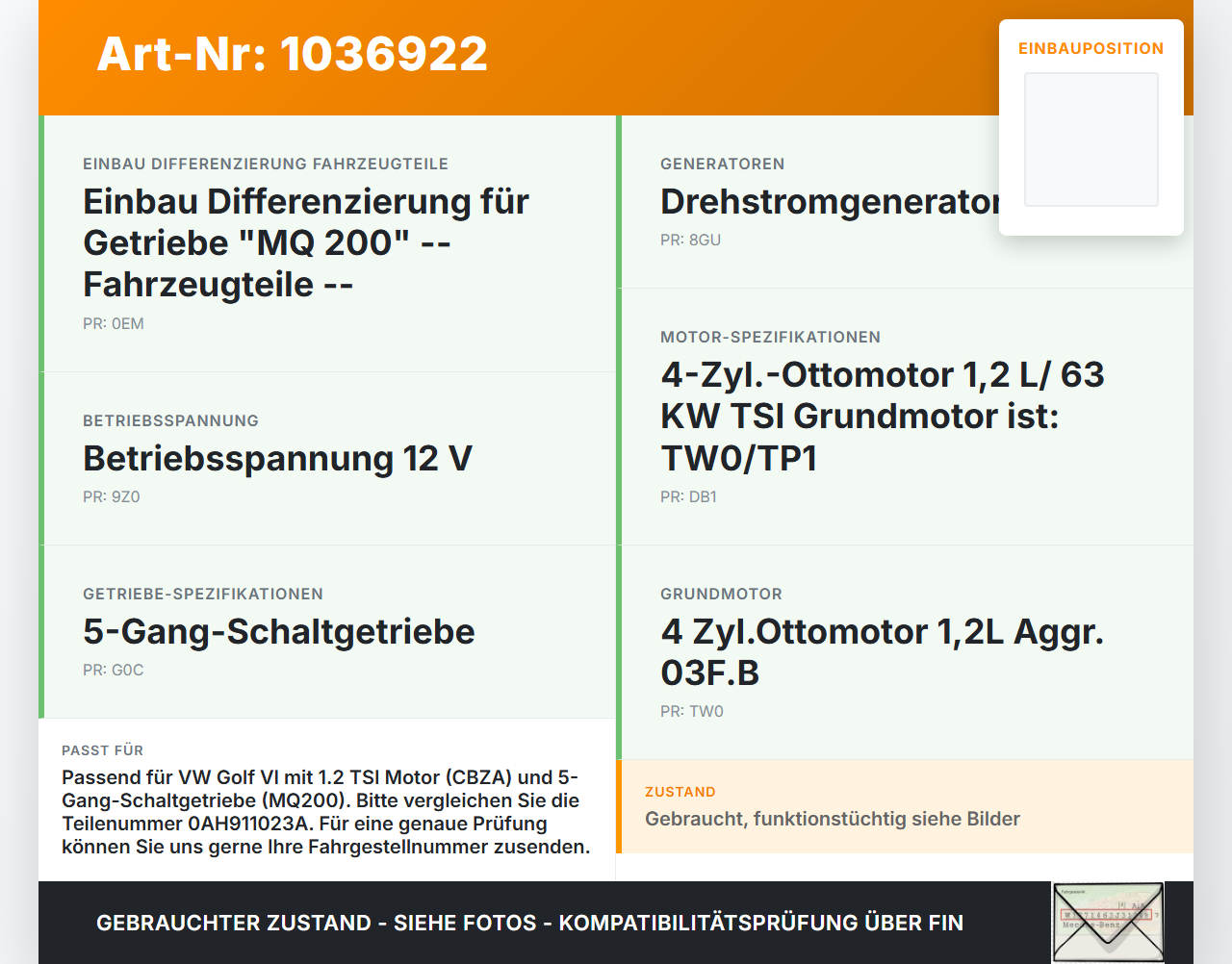Click the GRUNDMOTOR category label

coord(722,595)
